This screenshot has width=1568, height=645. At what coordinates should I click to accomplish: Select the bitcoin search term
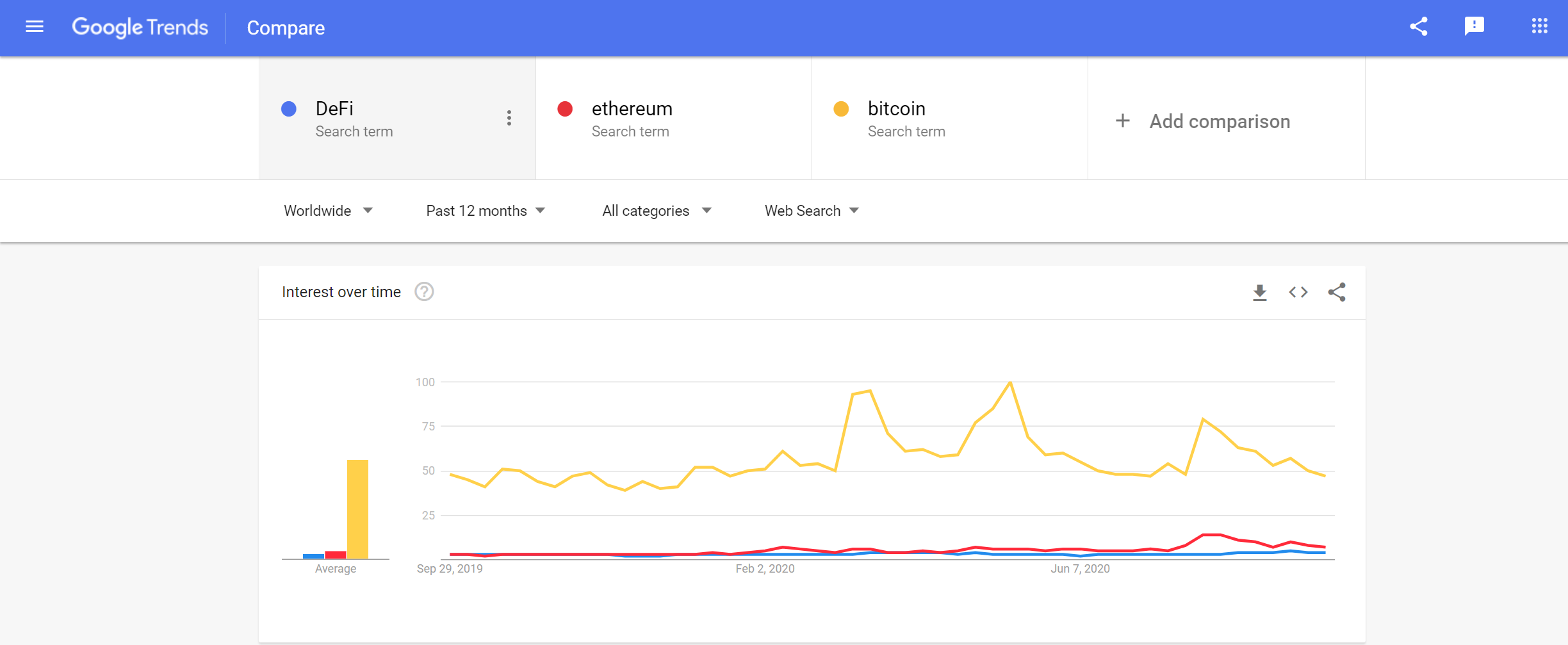(896, 110)
